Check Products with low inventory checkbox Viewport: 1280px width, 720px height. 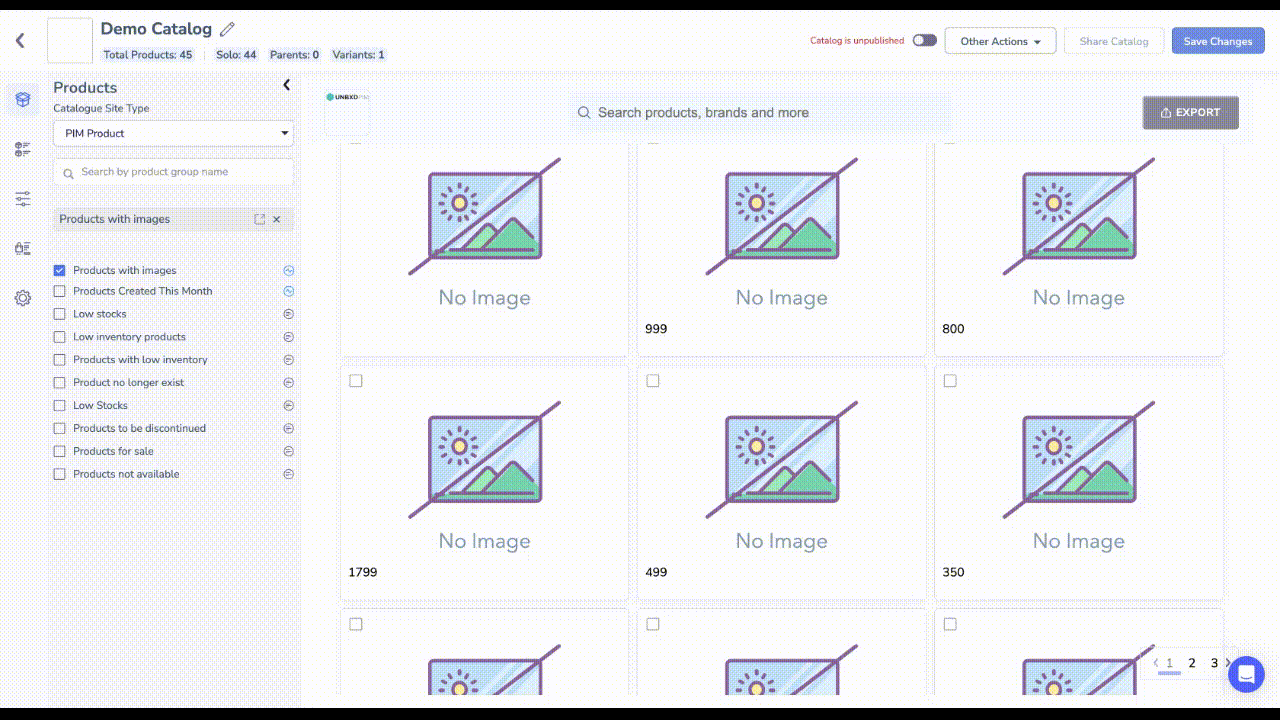coord(60,360)
